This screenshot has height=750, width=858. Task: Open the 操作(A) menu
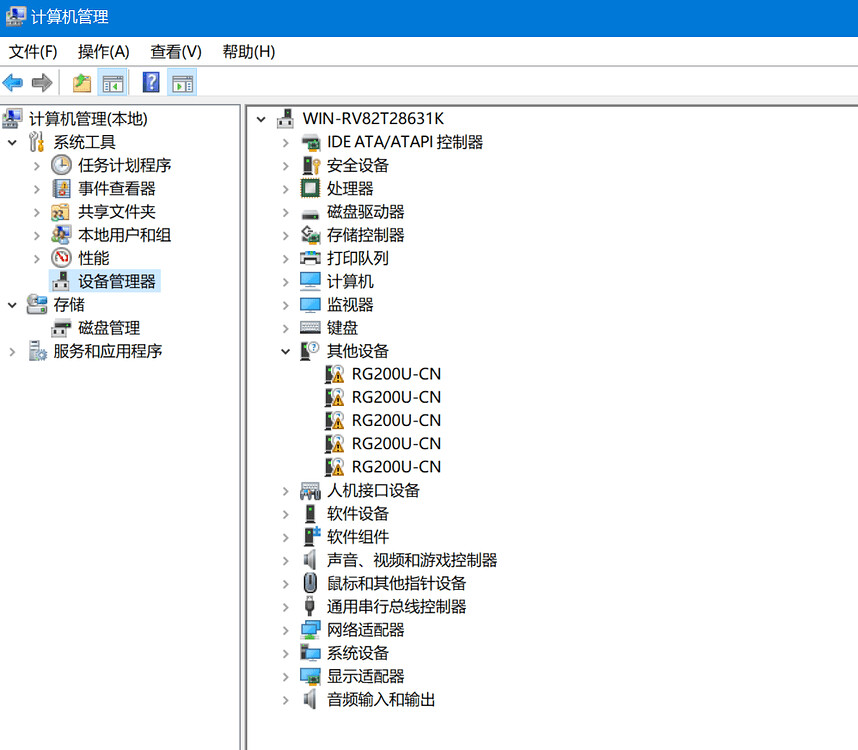coord(103,51)
